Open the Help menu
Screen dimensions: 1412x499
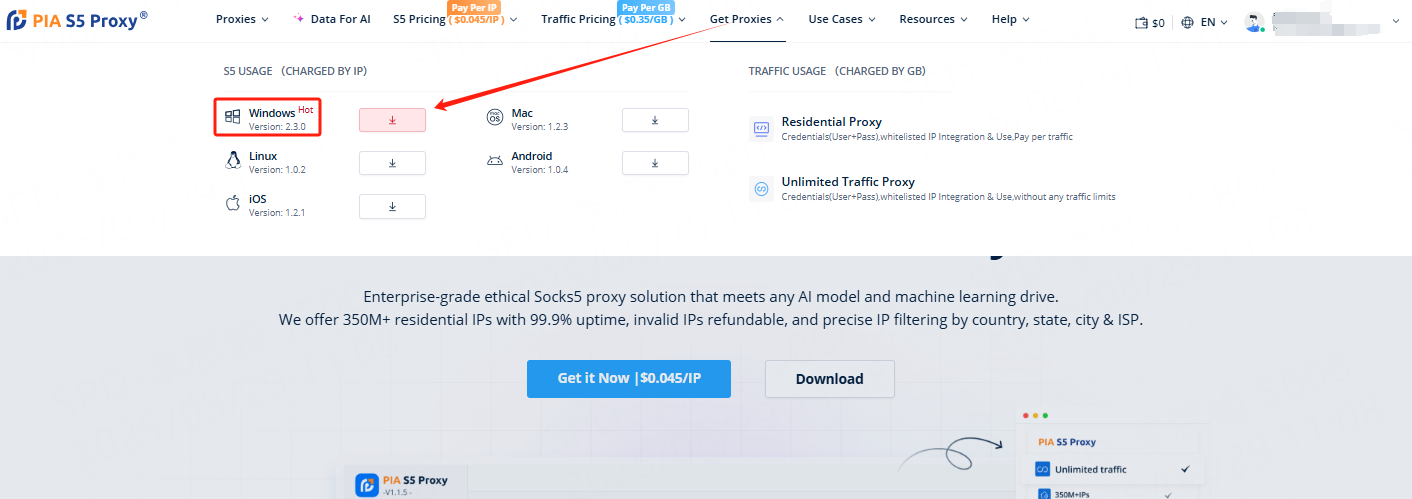(1010, 19)
